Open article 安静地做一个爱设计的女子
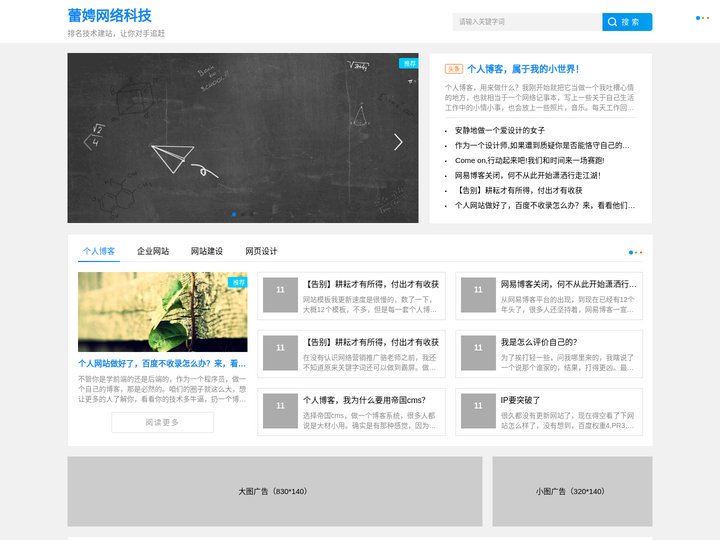This screenshot has height=540, width=720. click(x=500, y=130)
